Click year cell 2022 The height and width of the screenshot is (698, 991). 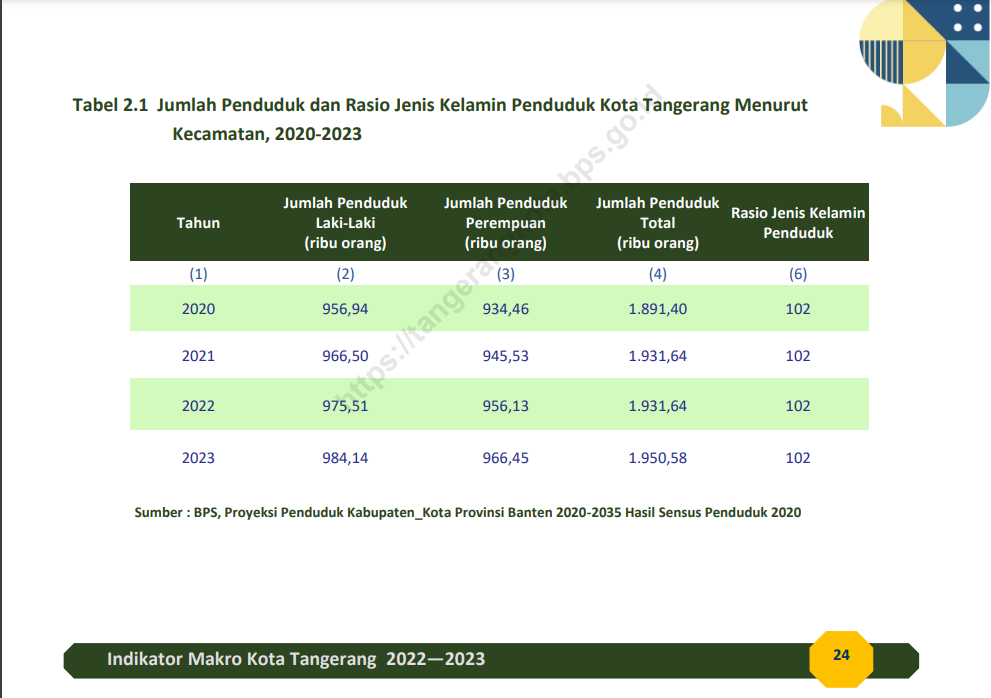tap(198, 406)
